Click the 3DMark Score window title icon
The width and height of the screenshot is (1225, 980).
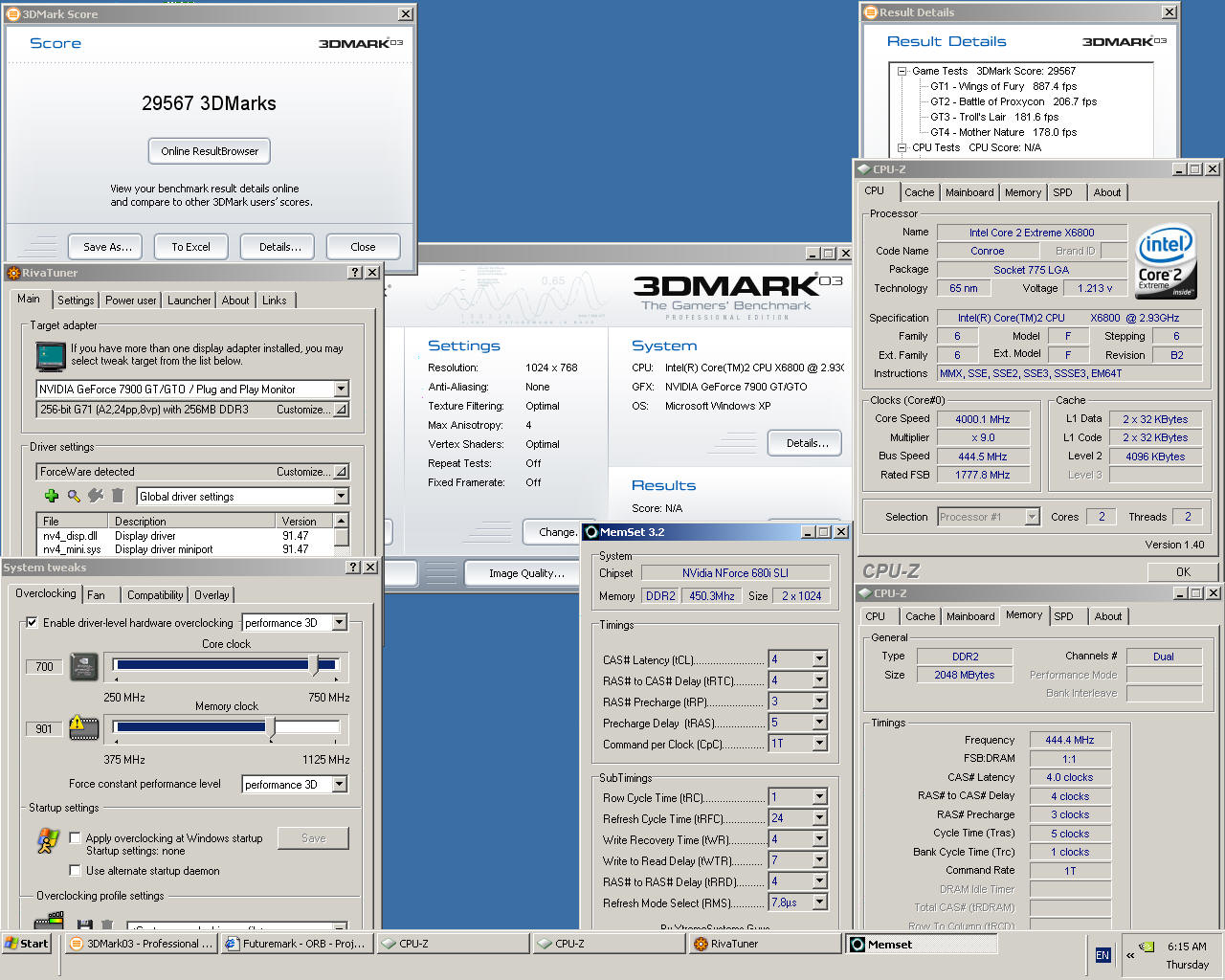(13, 14)
